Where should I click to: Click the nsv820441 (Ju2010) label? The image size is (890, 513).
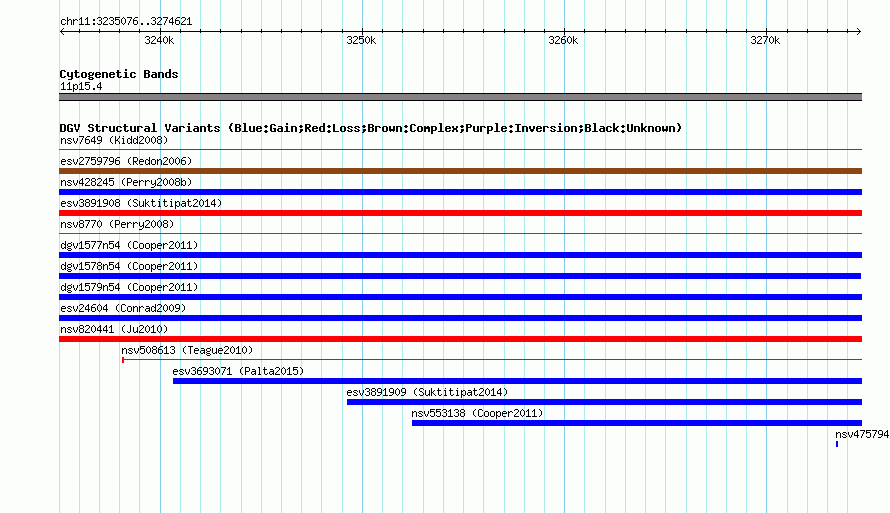coord(114,329)
